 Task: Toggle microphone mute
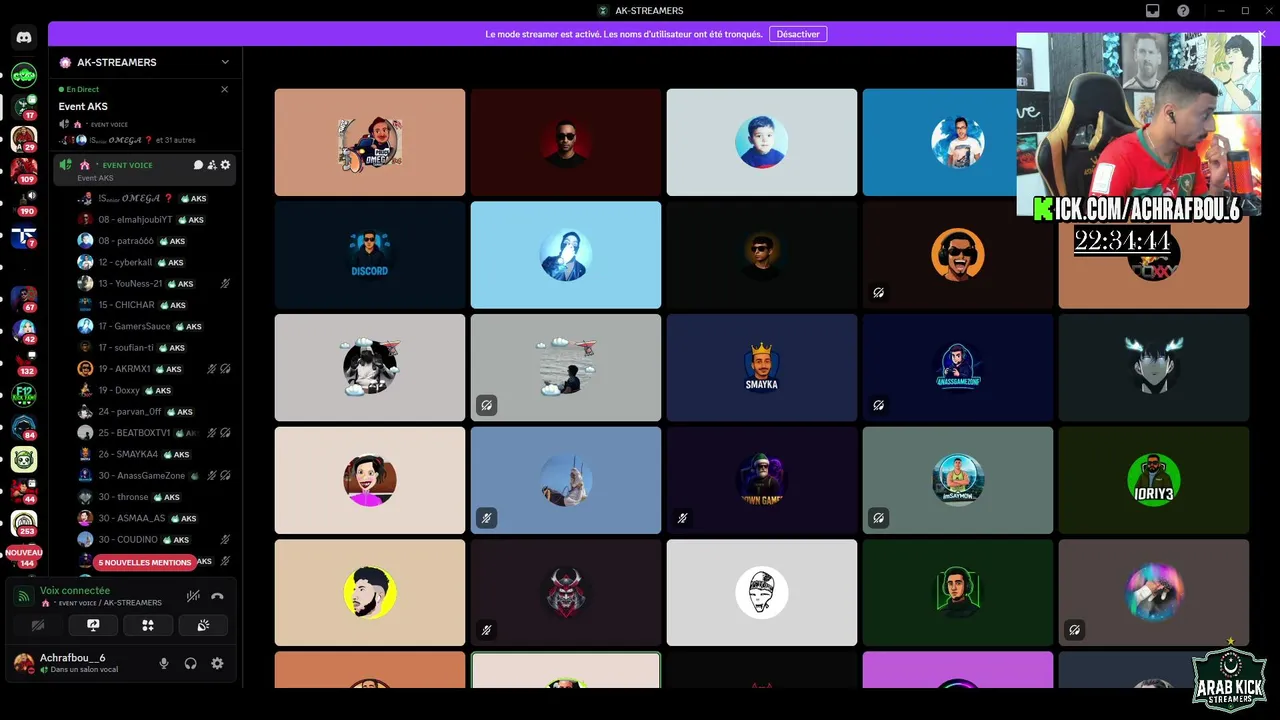tap(164, 663)
